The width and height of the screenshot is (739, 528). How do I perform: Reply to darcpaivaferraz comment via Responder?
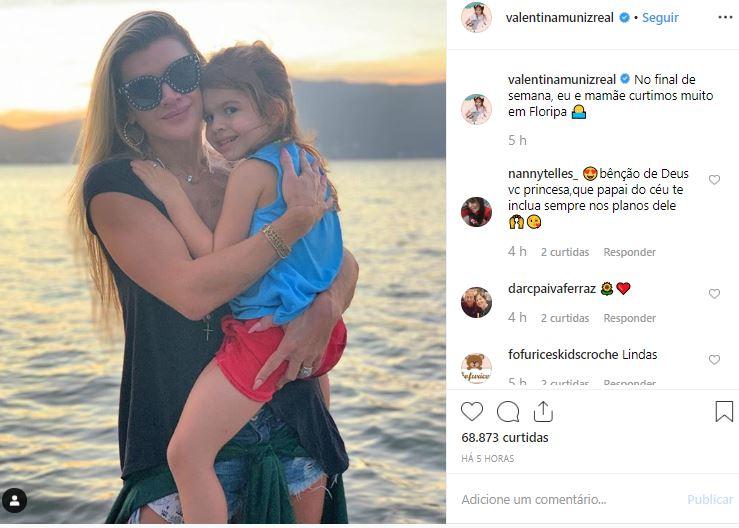(x=629, y=318)
